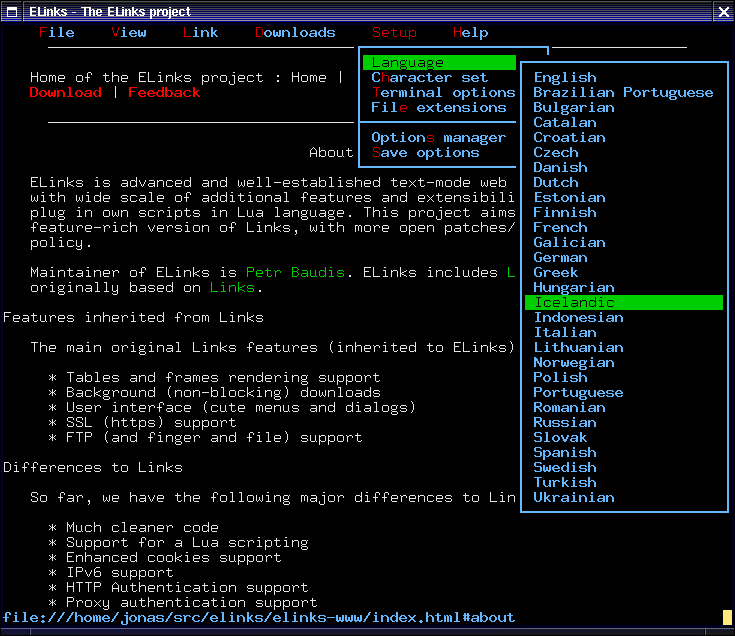
Task: Choose Russian language
Action: [624, 422]
